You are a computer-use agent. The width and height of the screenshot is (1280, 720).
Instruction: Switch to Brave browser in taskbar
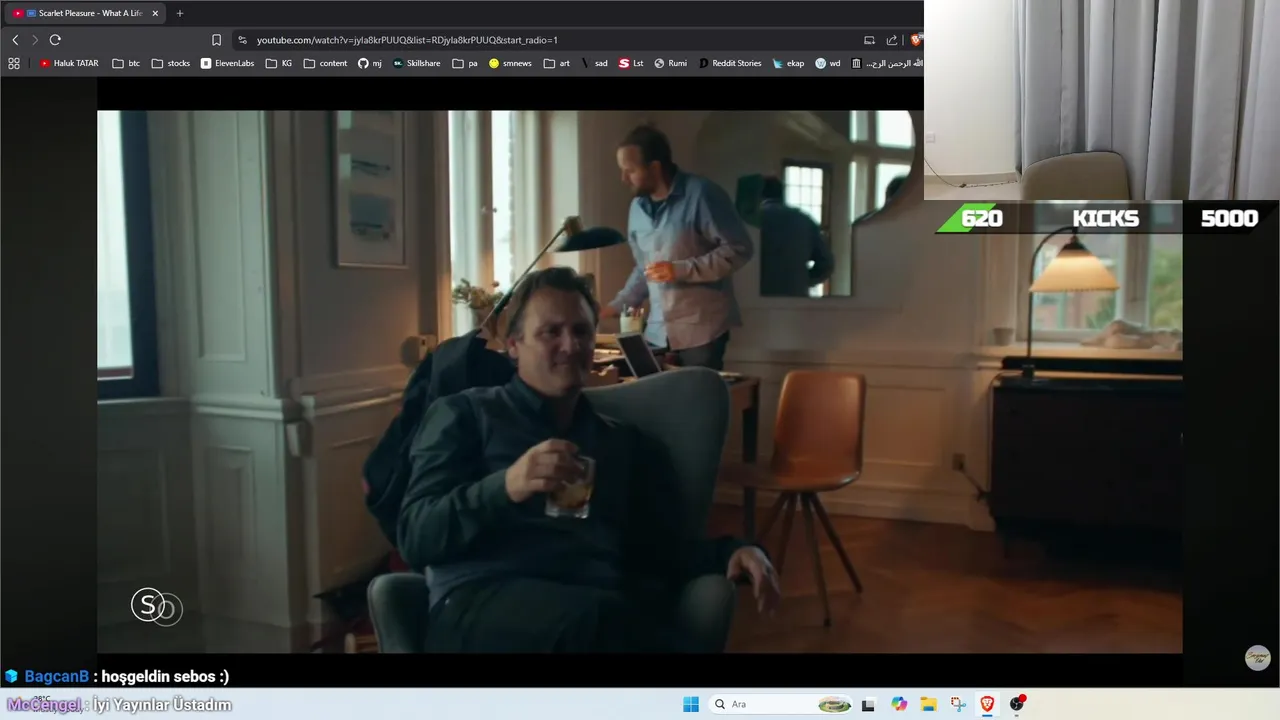pos(987,704)
